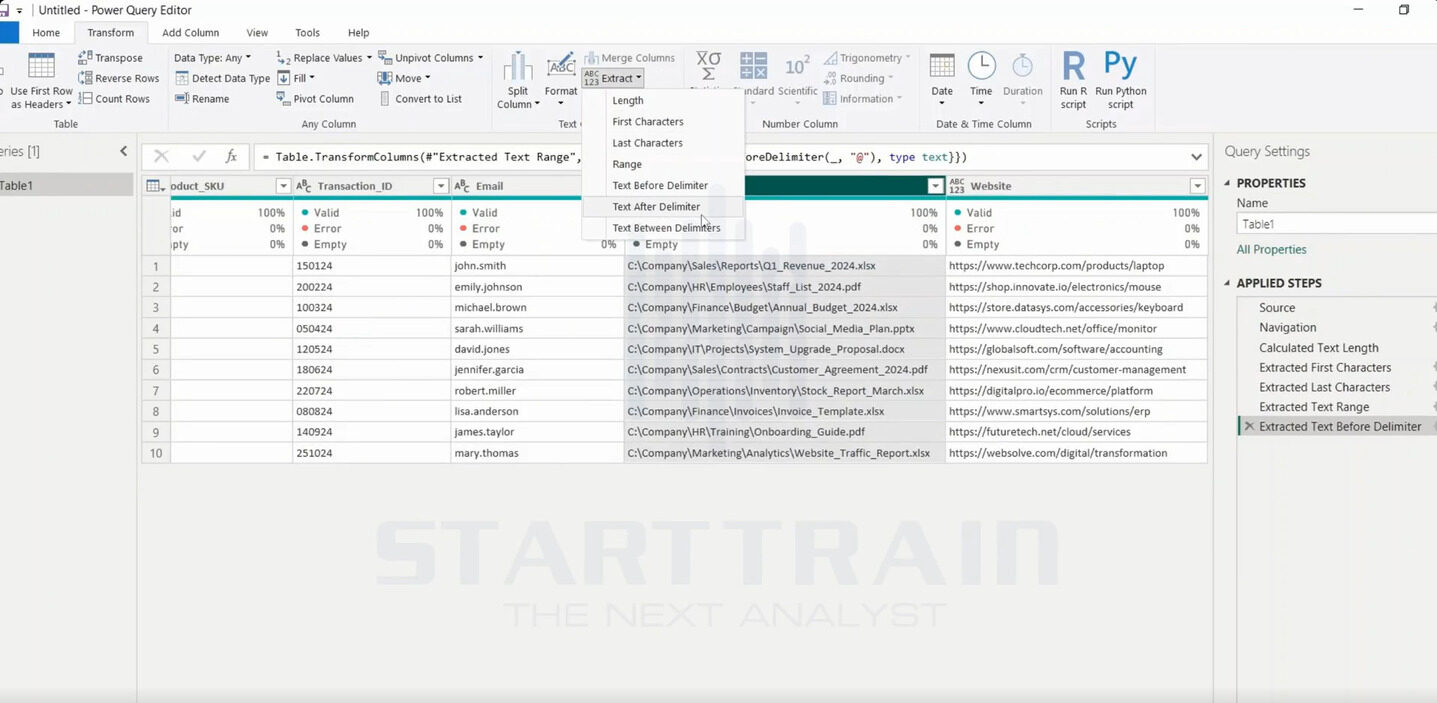This screenshot has width=1437, height=703.
Task: Click the john.smith email cell
Action: pyautogui.click(x=537, y=266)
